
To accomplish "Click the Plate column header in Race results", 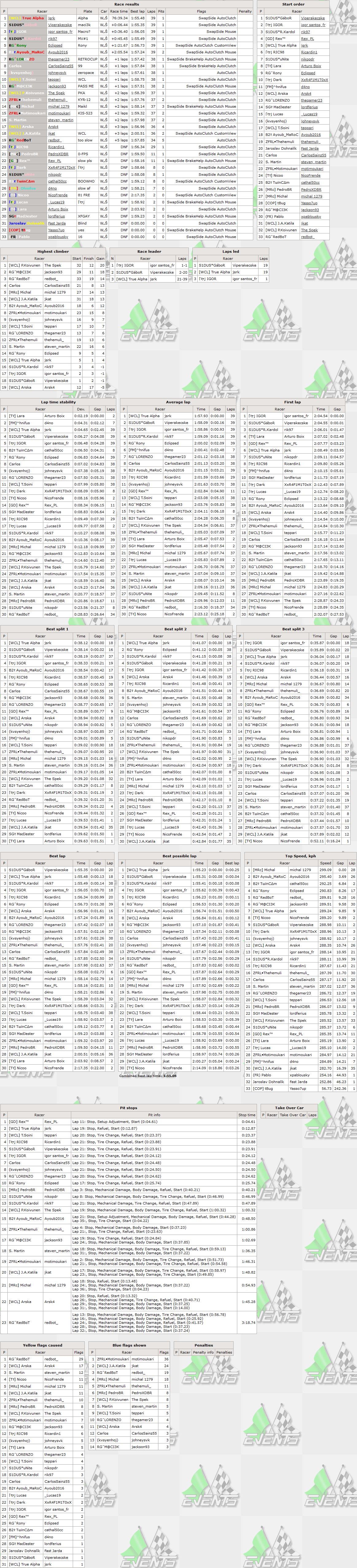I will tap(88, 11).
